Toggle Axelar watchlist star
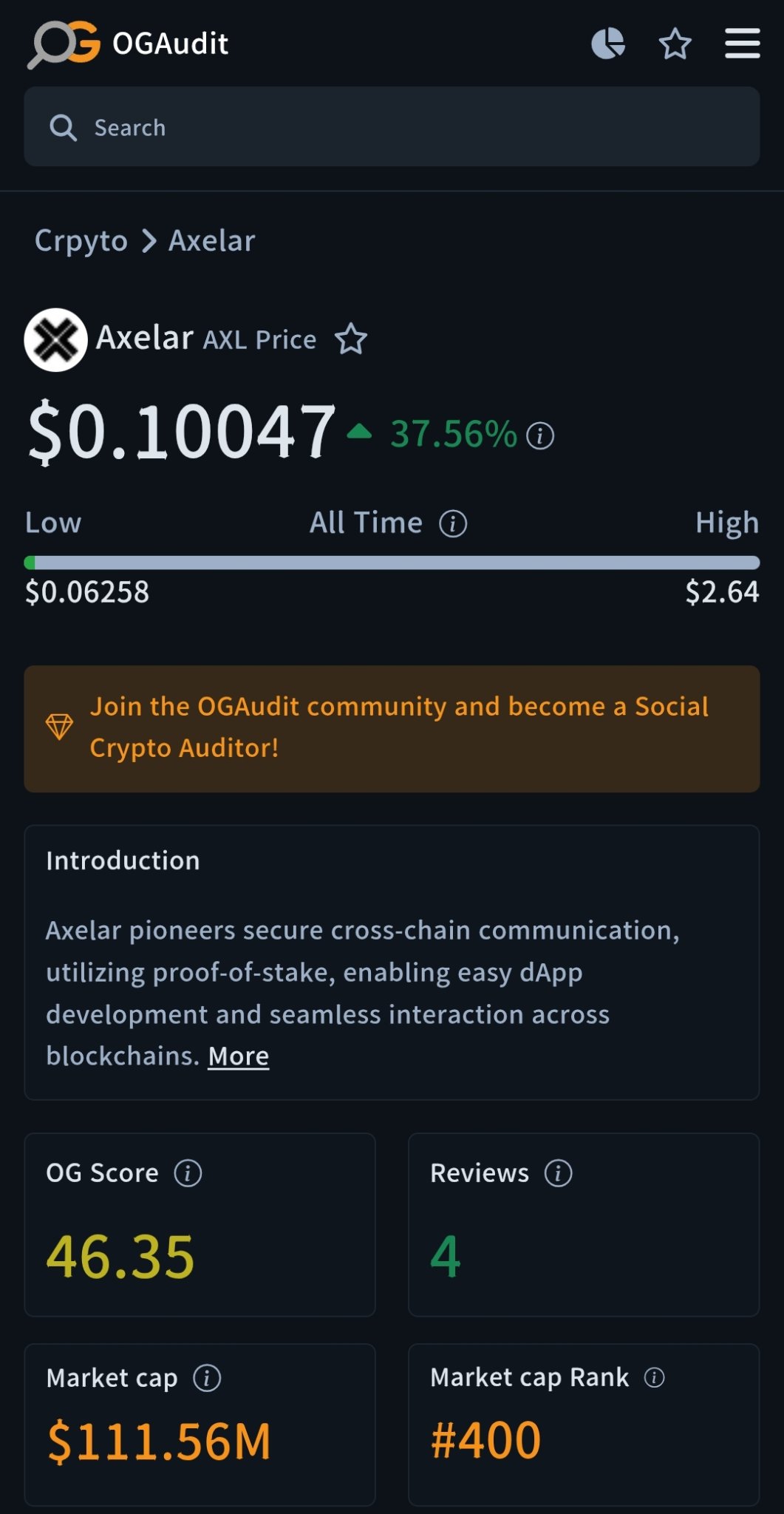This screenshot has width=784, height=1514. click(351, 339)
